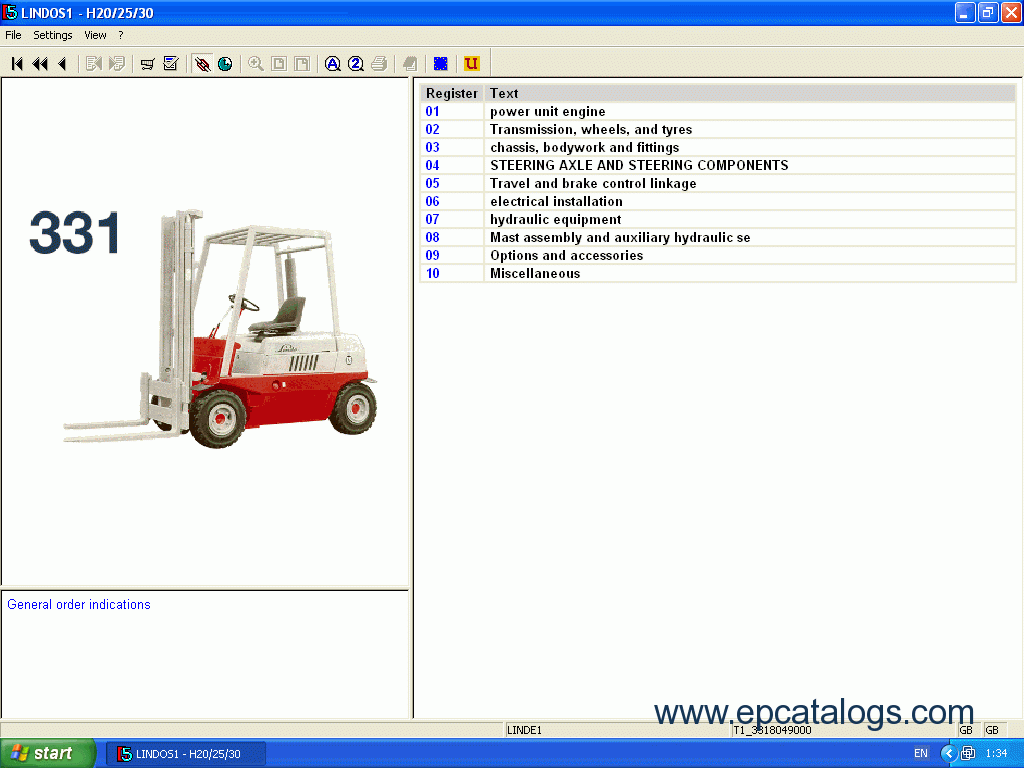Image resolution: width=1024 pixels, height=768 pixels.
Task: Open the Windows Start menu
Action: (47, 754)
